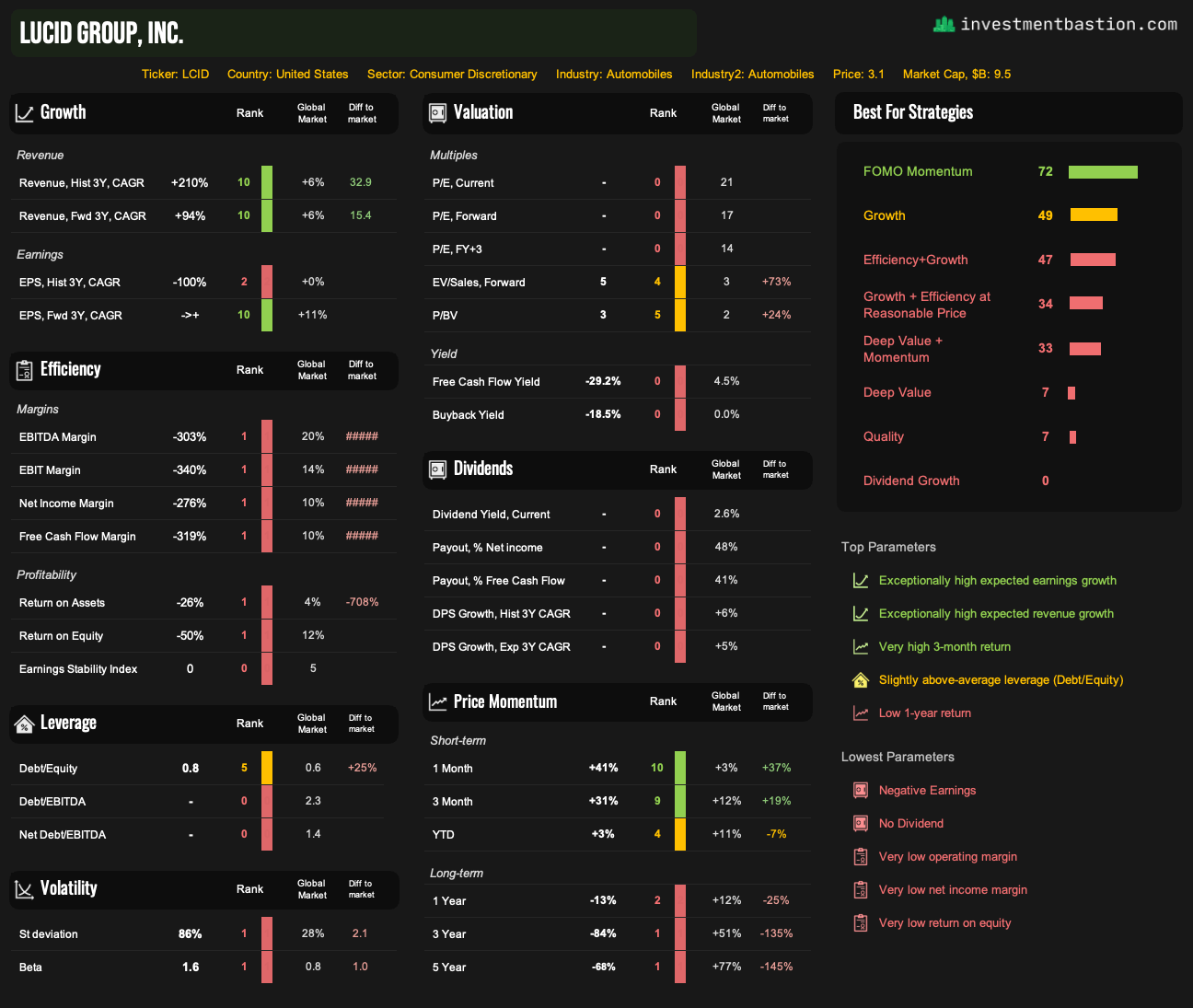The width and height of the screenshot is (1193, 1008).
Task: Click the Lucid Group, Inc. title
Action: pyautogui.click(x=101, y=34)
